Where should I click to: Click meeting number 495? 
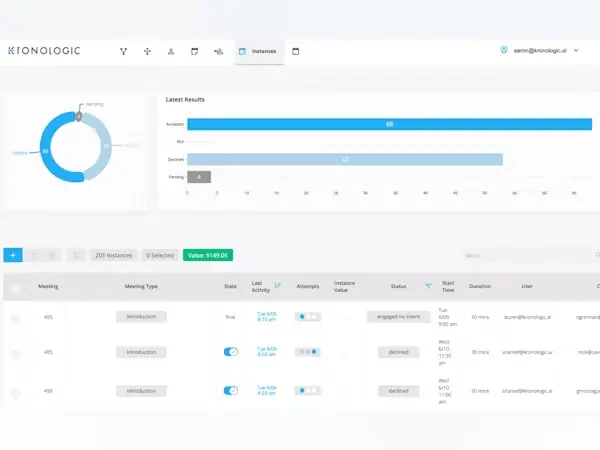[x=48, y=317]
